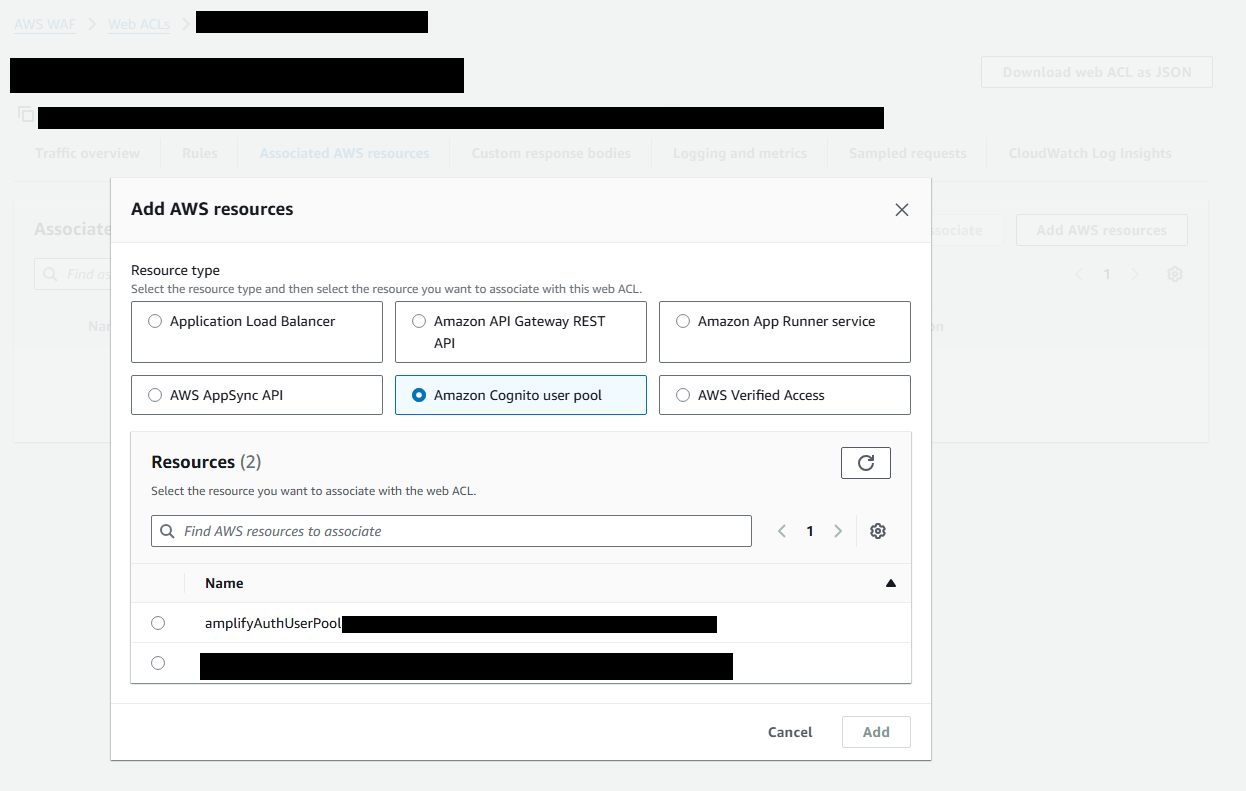
Task: Select Application Load Balancer resource type
Action: [257, 332]
